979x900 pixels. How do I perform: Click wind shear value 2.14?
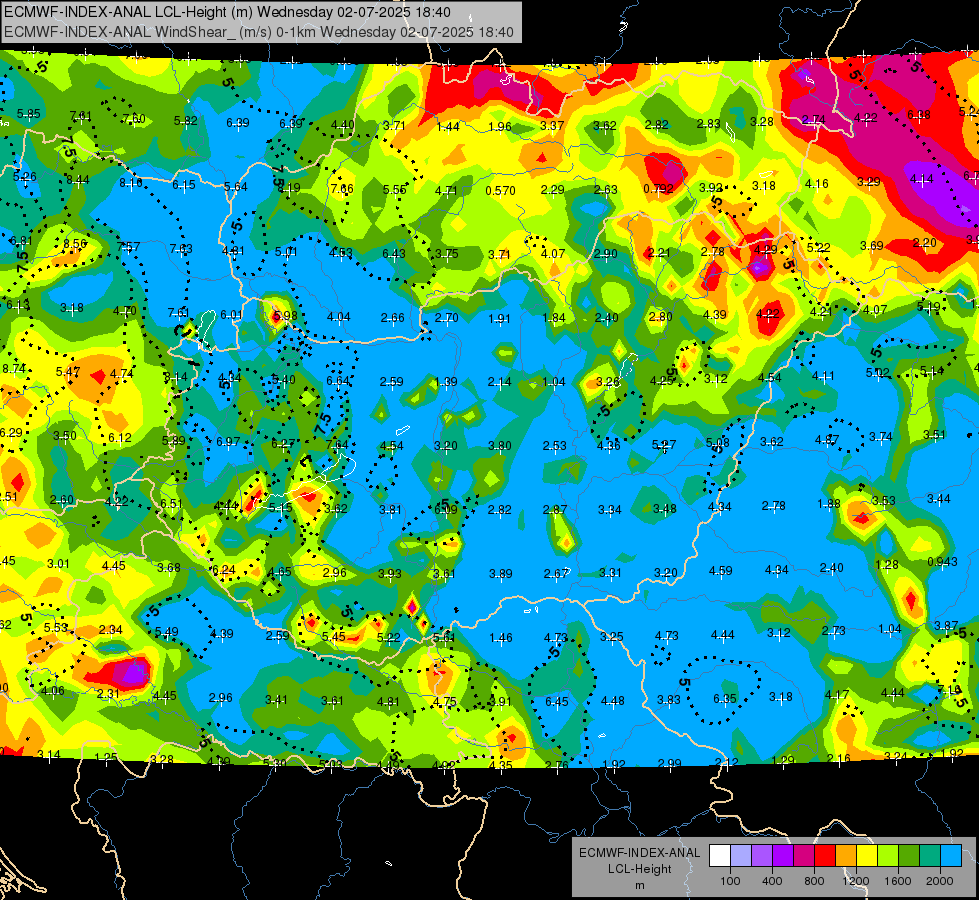tap(499, 382)
